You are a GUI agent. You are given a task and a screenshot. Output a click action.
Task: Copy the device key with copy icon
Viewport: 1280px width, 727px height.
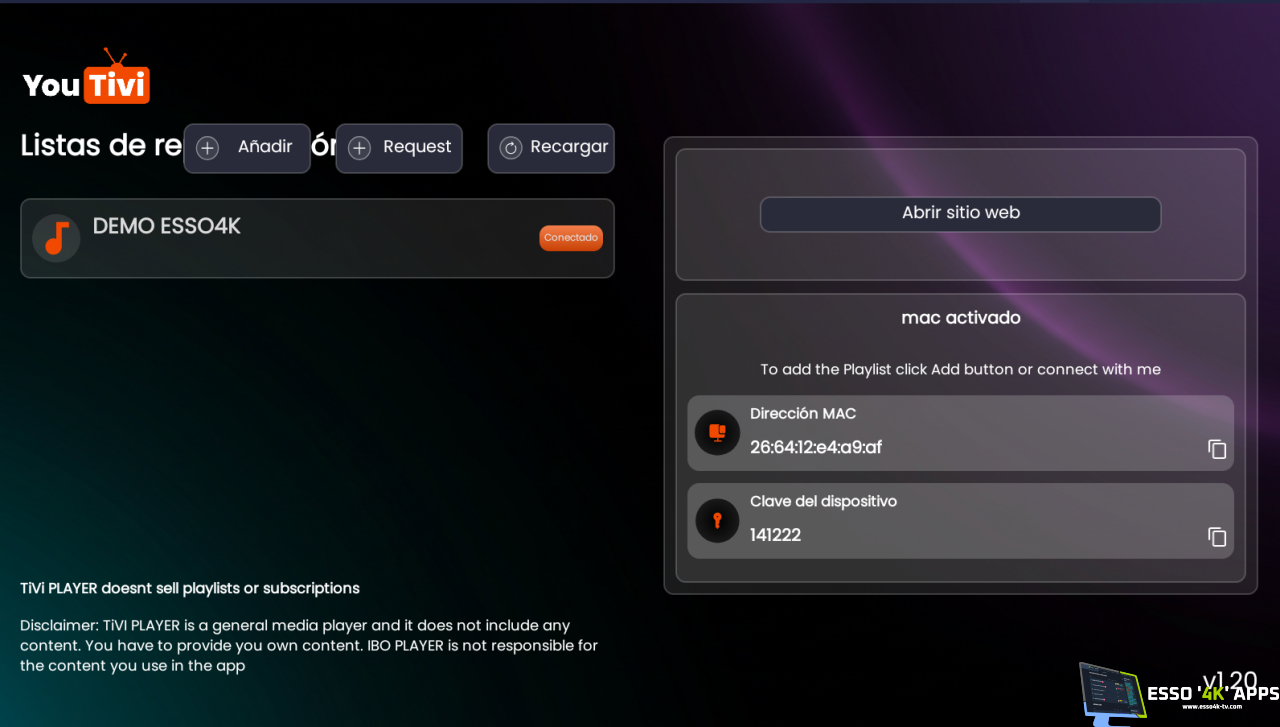[x=1217, y=537]
